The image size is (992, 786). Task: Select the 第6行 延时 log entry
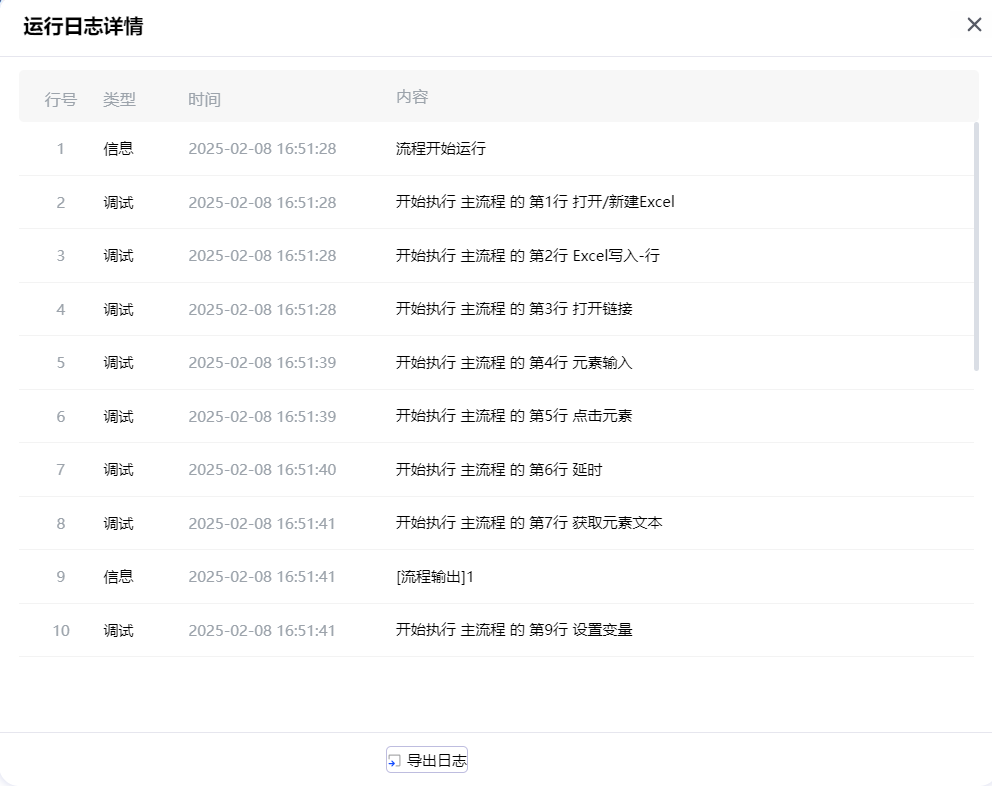[499, 470]
